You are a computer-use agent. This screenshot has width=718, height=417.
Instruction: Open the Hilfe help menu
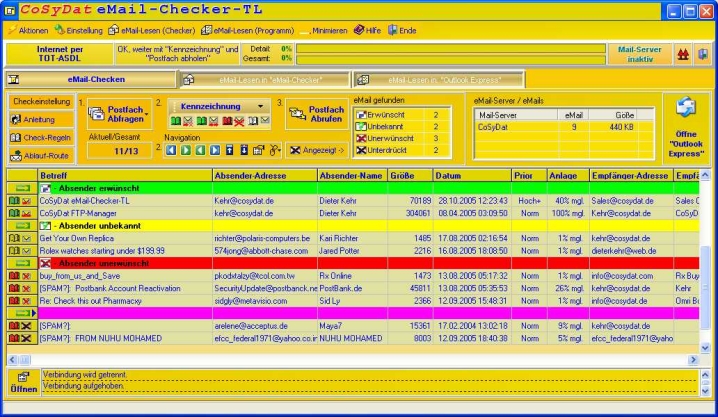368,31
